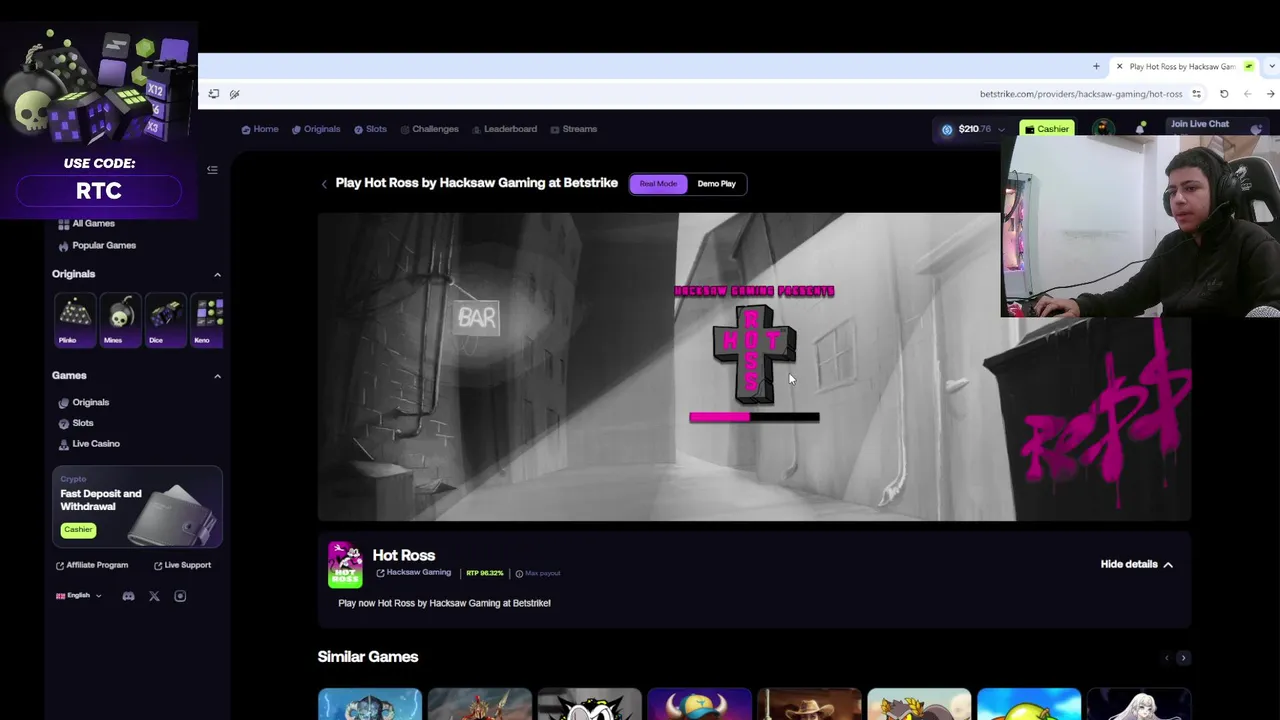
Task: Open the Keno game tile
Action: point(207,319)
